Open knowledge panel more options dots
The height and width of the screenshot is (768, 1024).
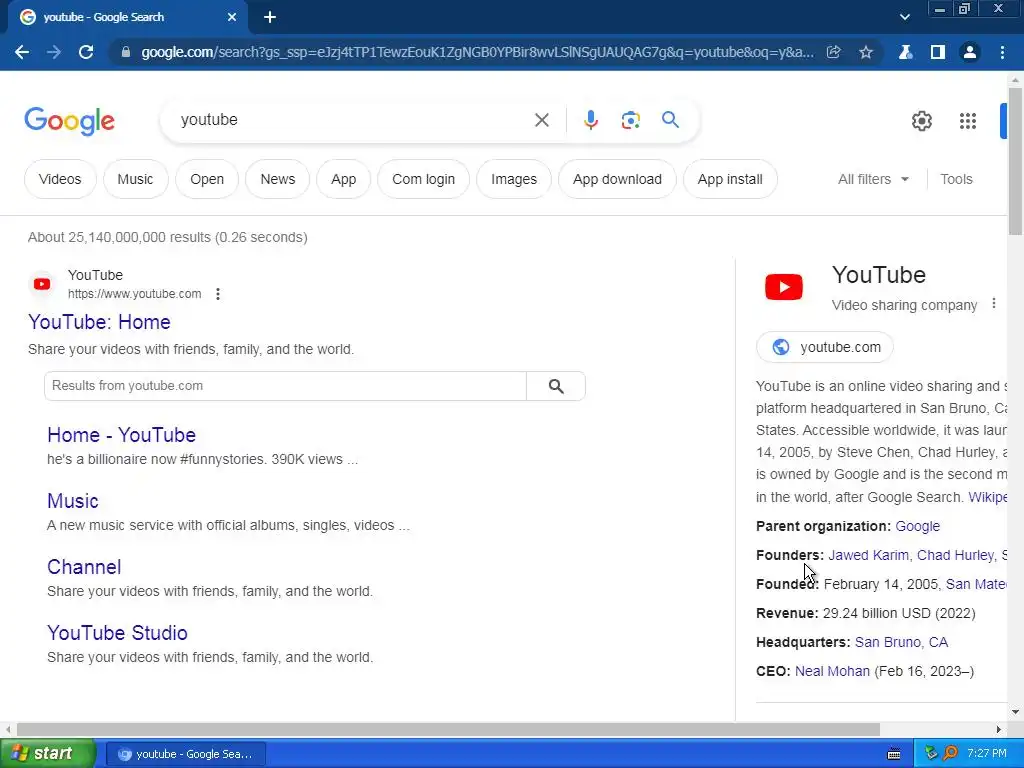[x=994, y=304]
